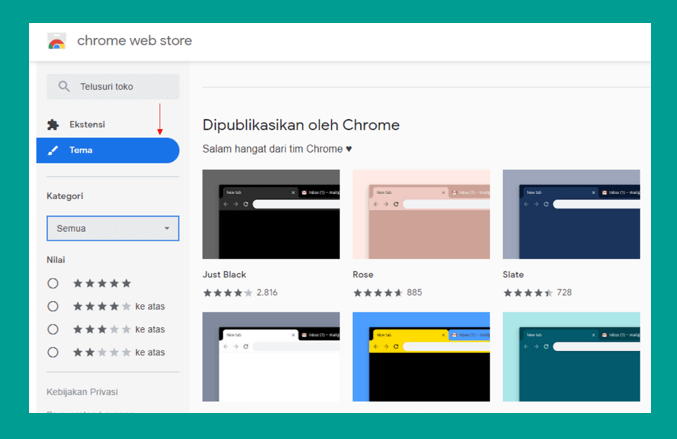Click Just Black's 2.816 rating count

coord(267,293)
